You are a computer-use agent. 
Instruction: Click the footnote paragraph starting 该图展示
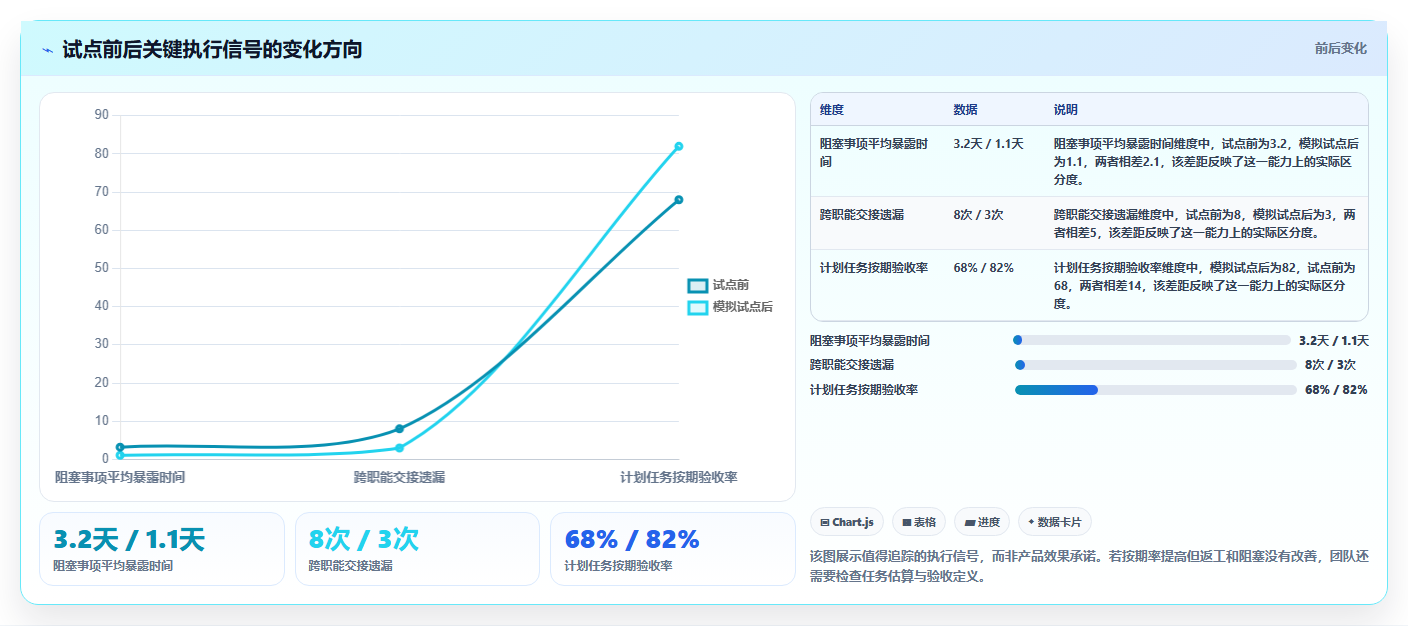pos(1088,566)
